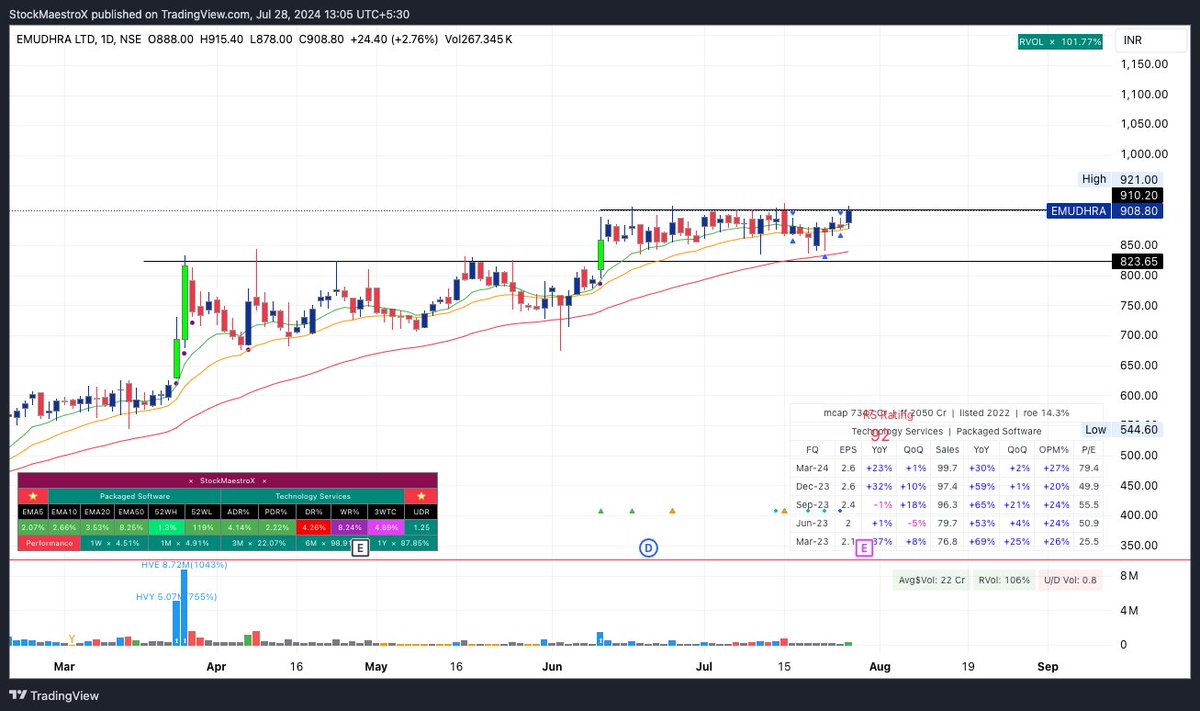Image resolution: width=1200 pixels, height=711 pixels.
Task: Click the RVOL 101.77% indicator label
Action: (x=1060, y=41)
